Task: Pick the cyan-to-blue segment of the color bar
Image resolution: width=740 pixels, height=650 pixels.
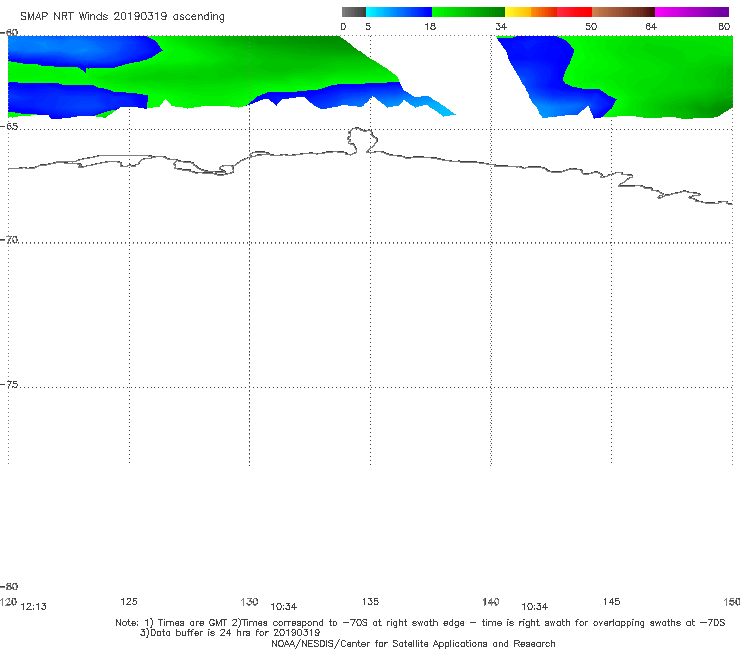Action: [x=399, y=12]
